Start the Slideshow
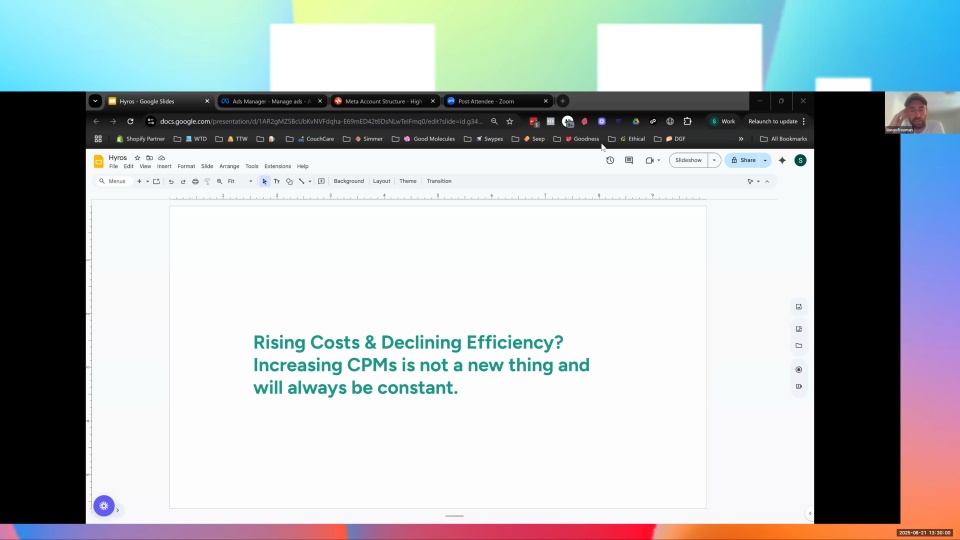Image resolution: width=960 pixels, height=540 pixels. pos(688,160)
